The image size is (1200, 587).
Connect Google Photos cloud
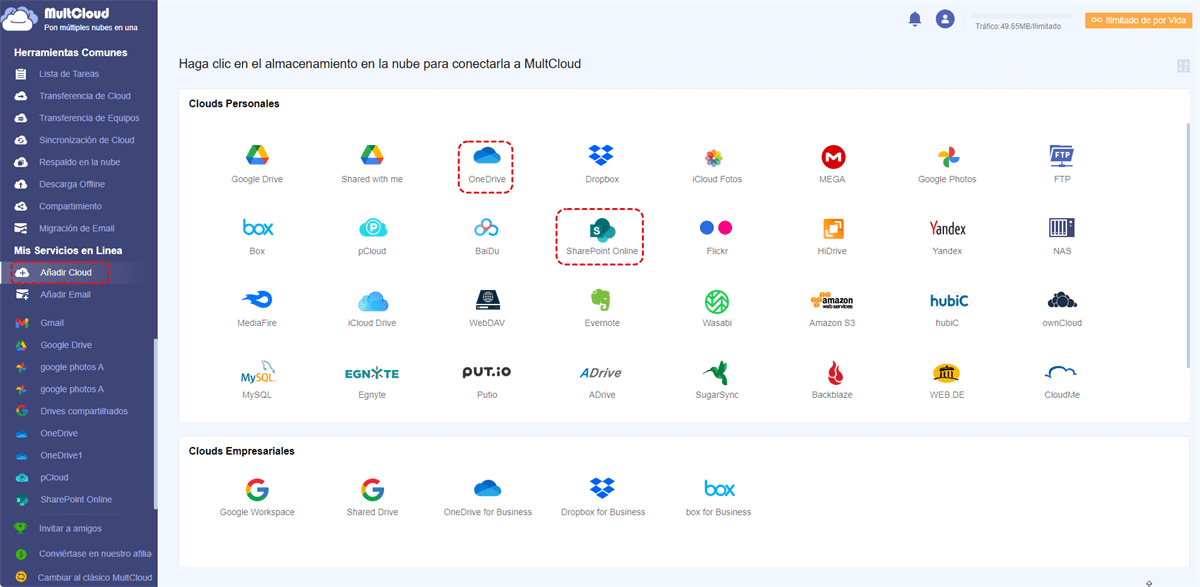[x=948, y=157]
